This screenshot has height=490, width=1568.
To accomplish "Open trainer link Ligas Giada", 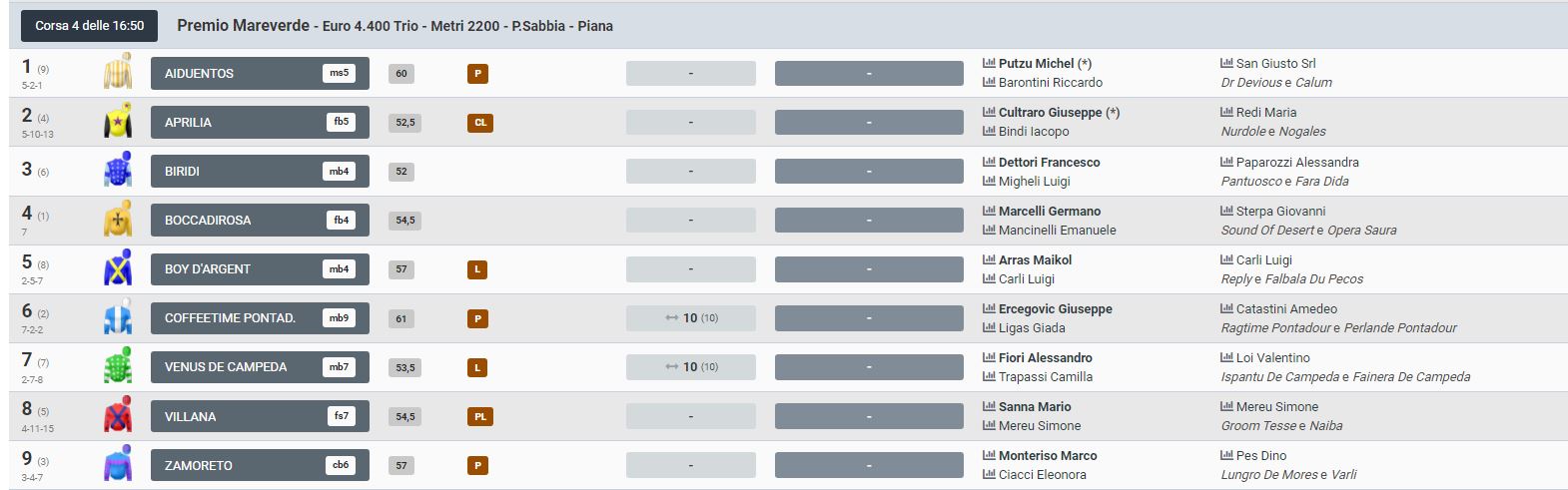I will [1032, 328].
